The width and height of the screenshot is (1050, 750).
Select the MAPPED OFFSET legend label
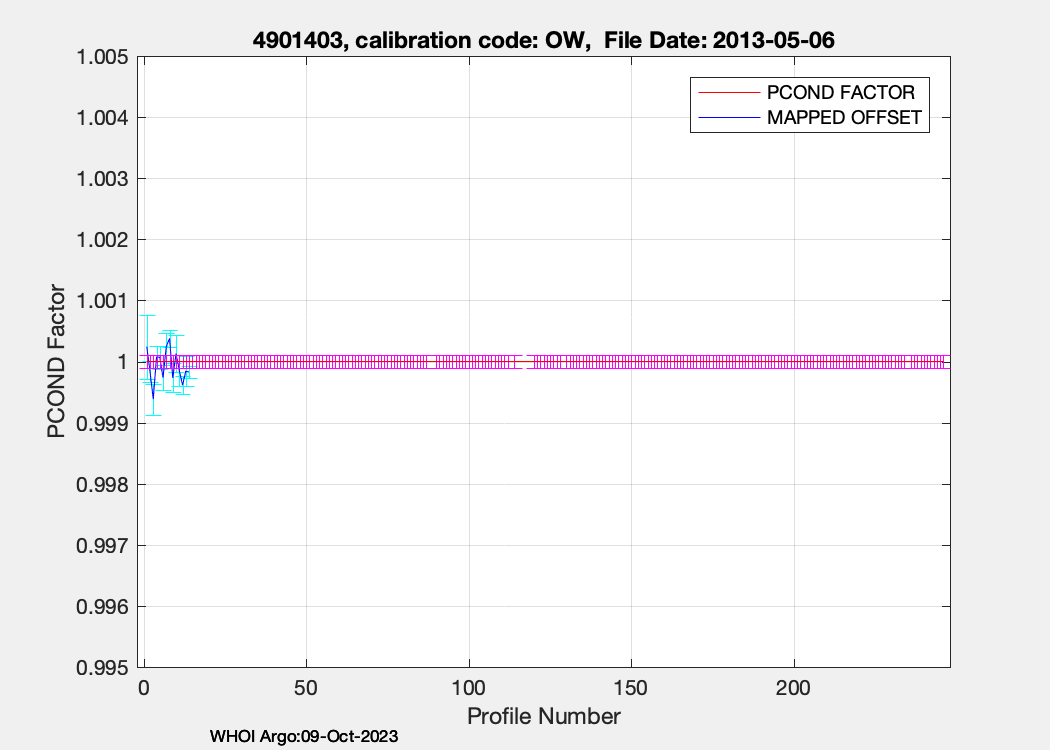point(843,118)
